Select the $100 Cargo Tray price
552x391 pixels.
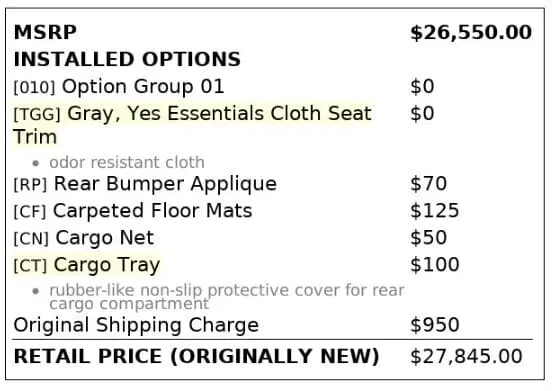click(434, 265)
